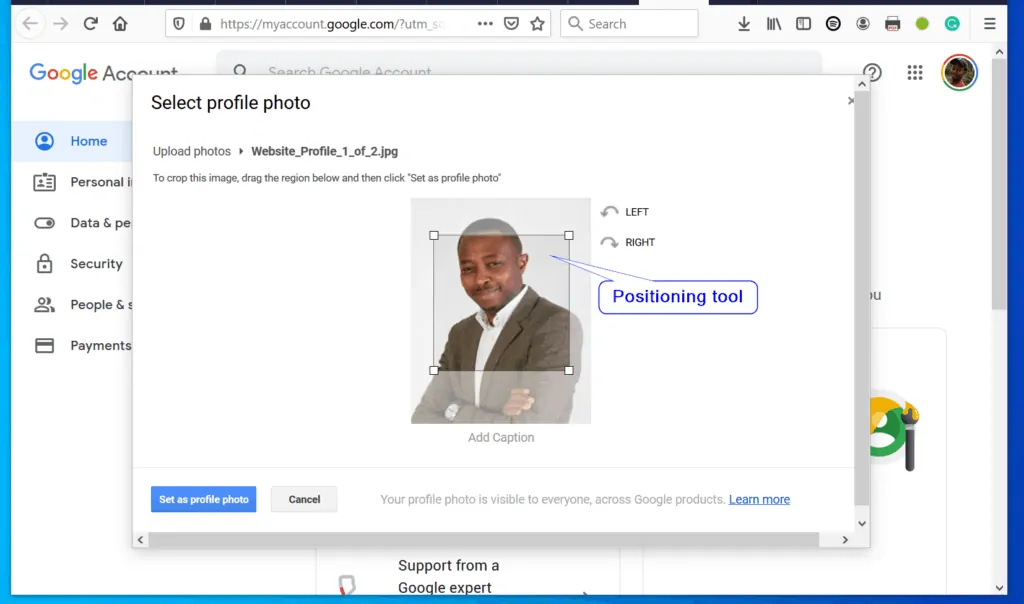Click the Set as profile photo button

click(203, 499)
